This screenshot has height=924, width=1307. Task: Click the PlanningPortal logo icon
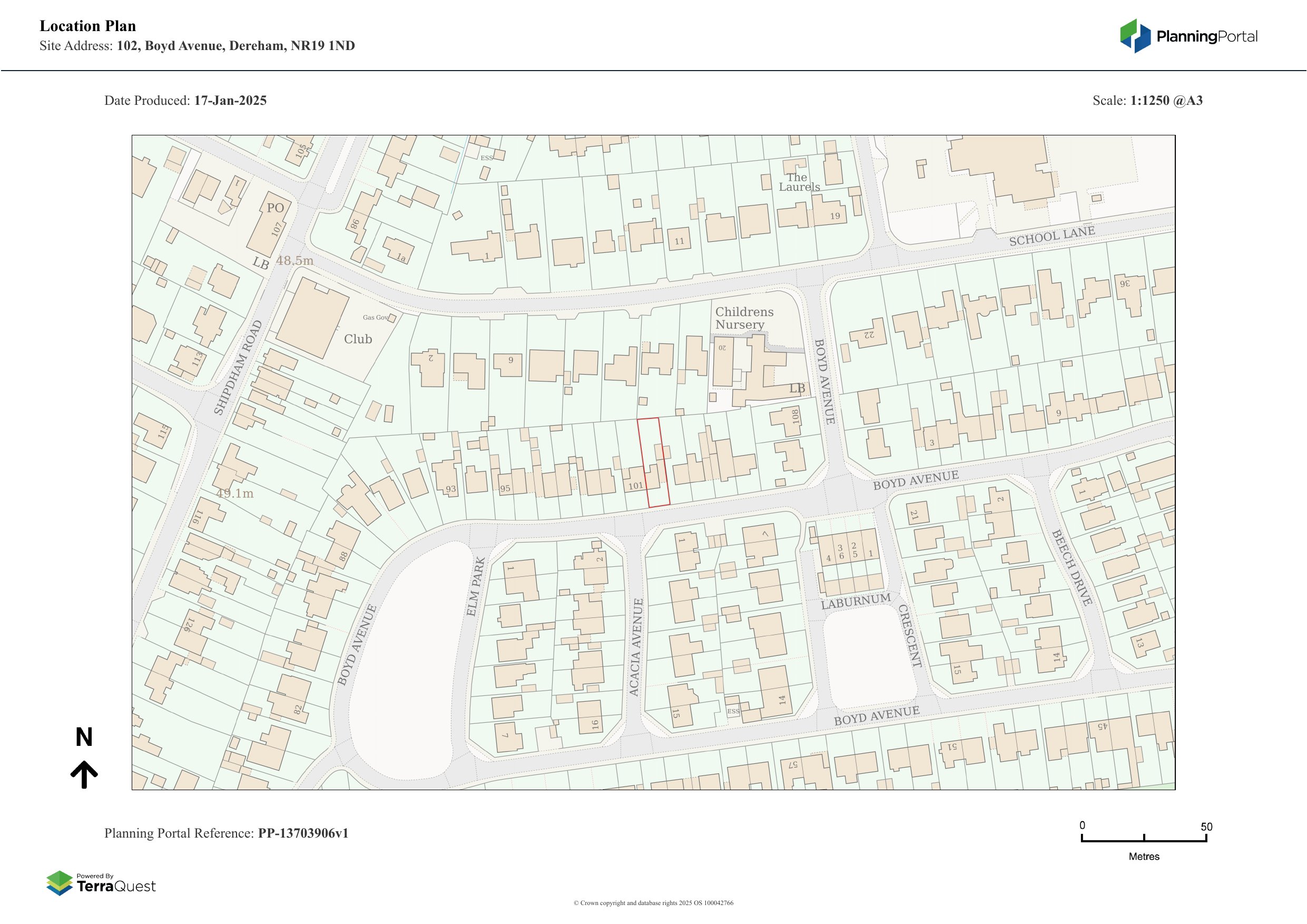[1136, 36]
